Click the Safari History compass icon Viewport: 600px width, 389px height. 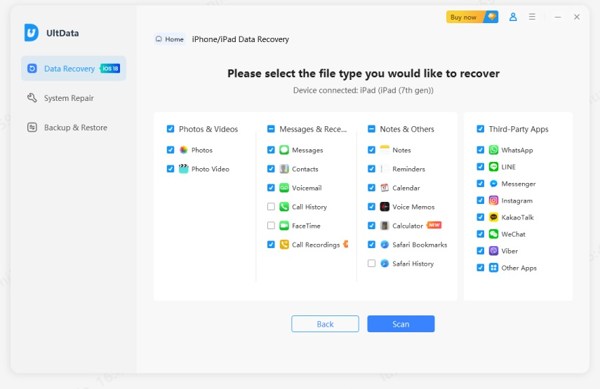pos(385,263)
